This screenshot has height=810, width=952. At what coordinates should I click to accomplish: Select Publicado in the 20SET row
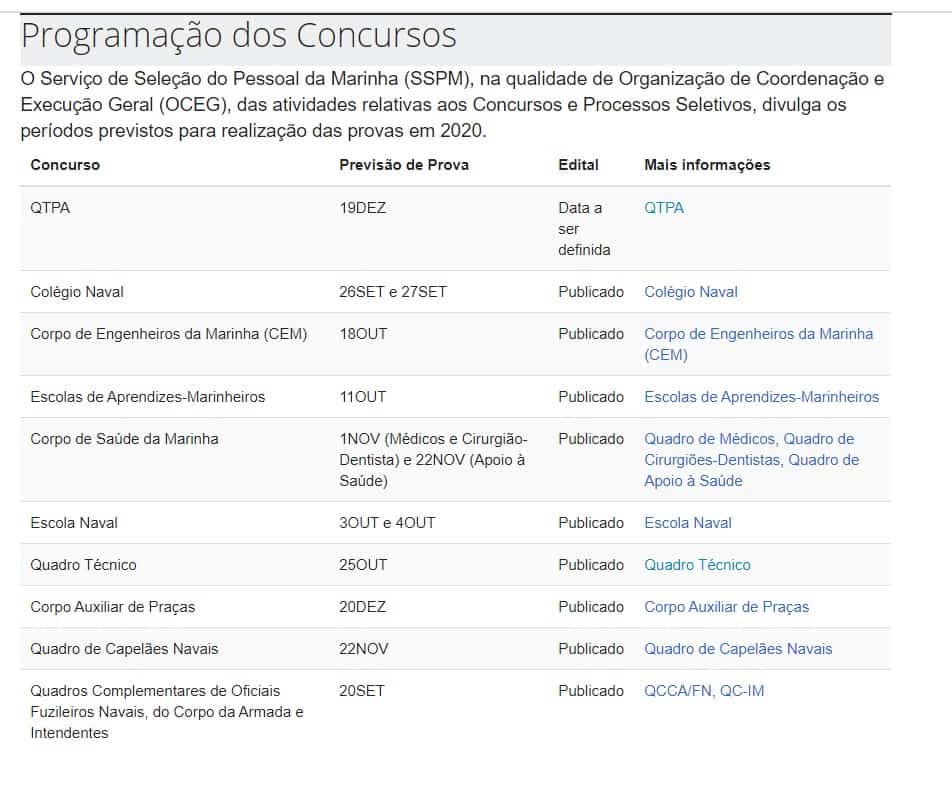(591, 690)
